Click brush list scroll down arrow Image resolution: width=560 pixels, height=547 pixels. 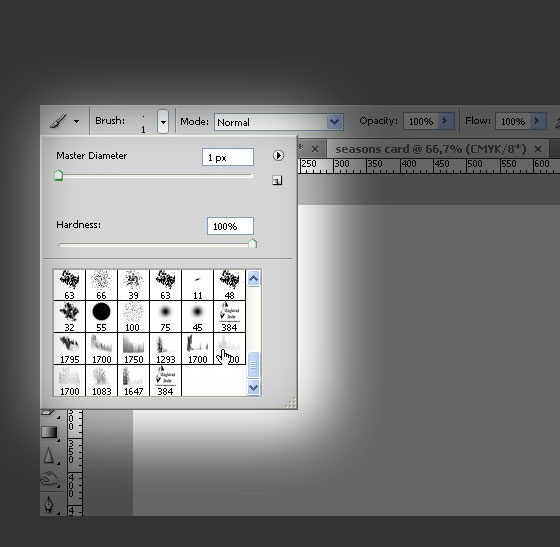tap(254, 387)
